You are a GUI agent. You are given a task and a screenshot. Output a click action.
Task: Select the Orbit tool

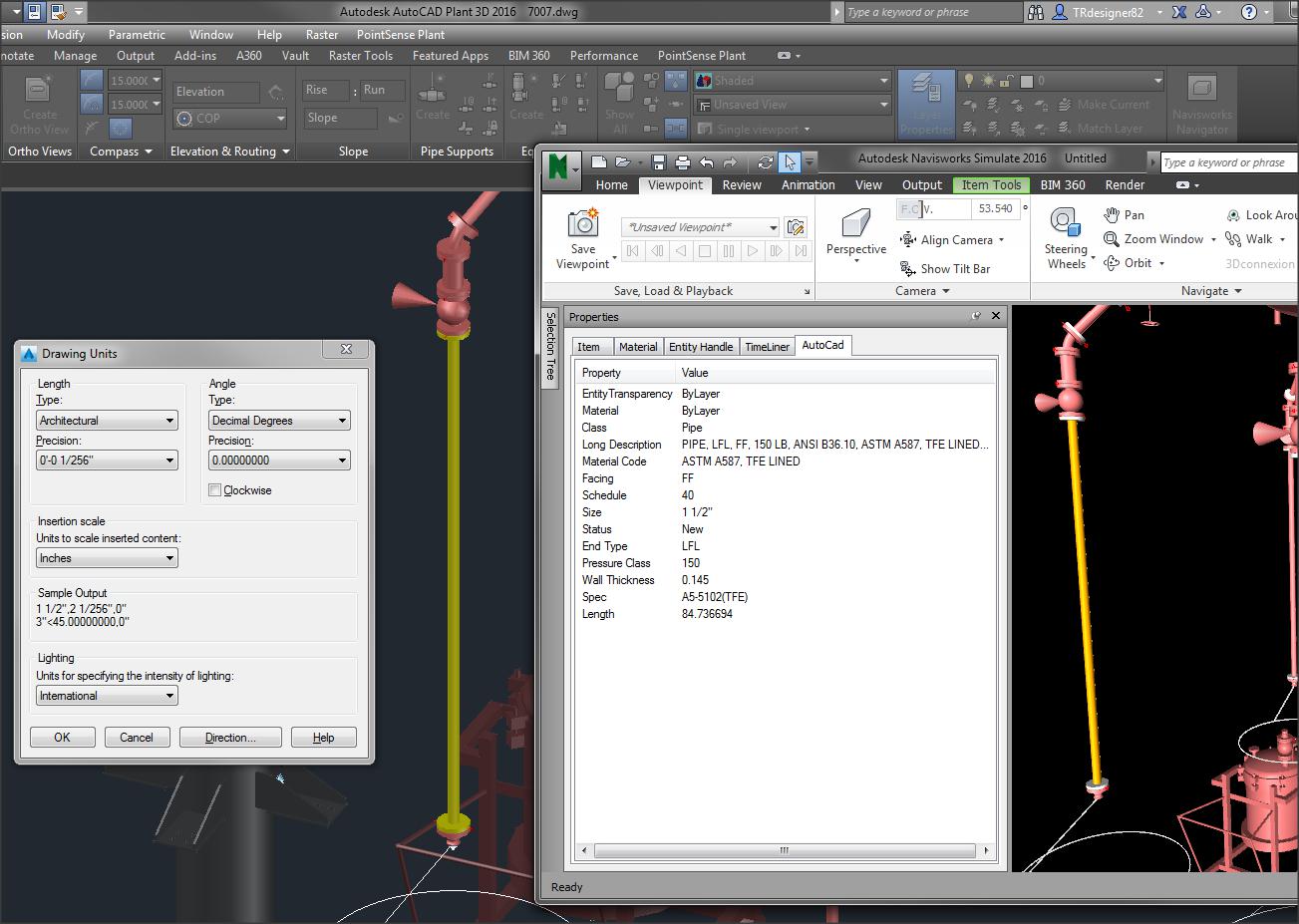tap(1129, 263)
